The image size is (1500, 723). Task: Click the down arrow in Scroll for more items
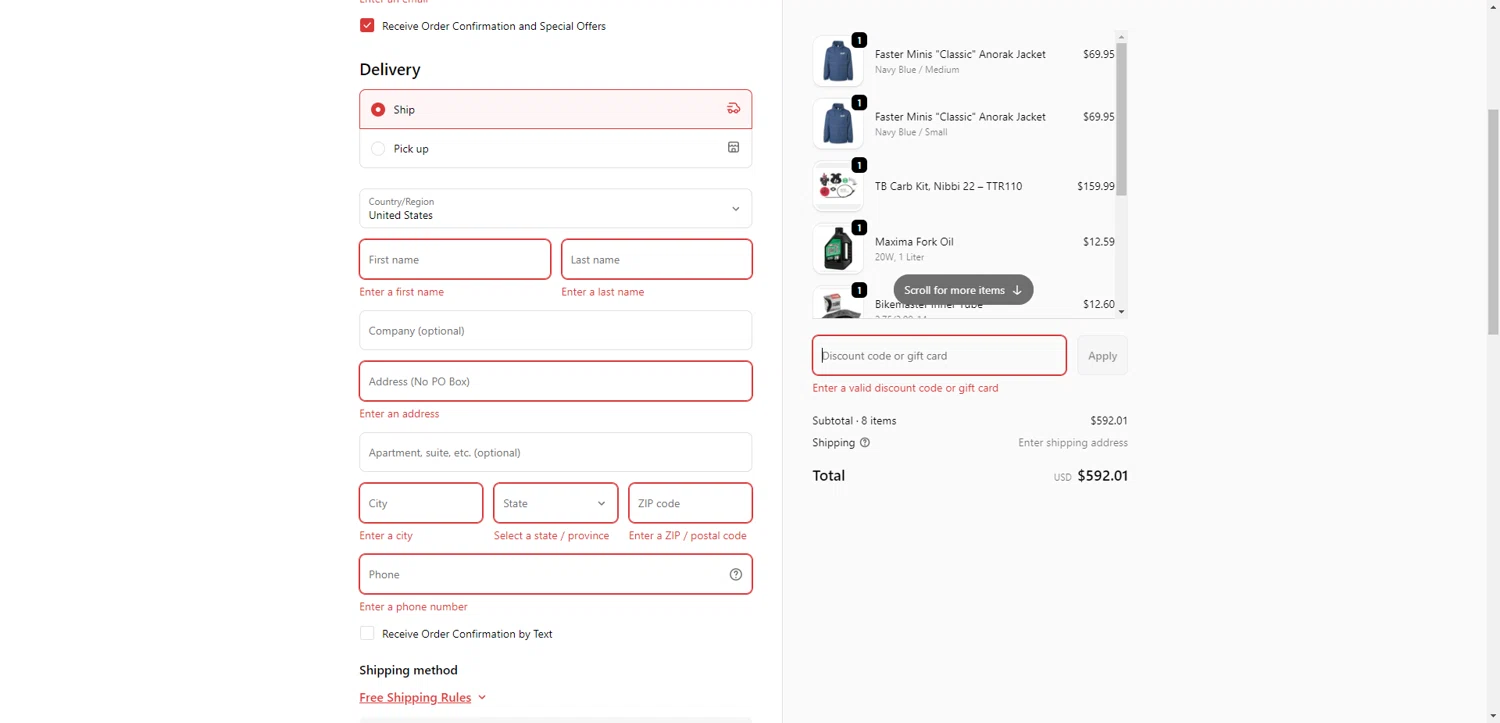(1017, 290)
